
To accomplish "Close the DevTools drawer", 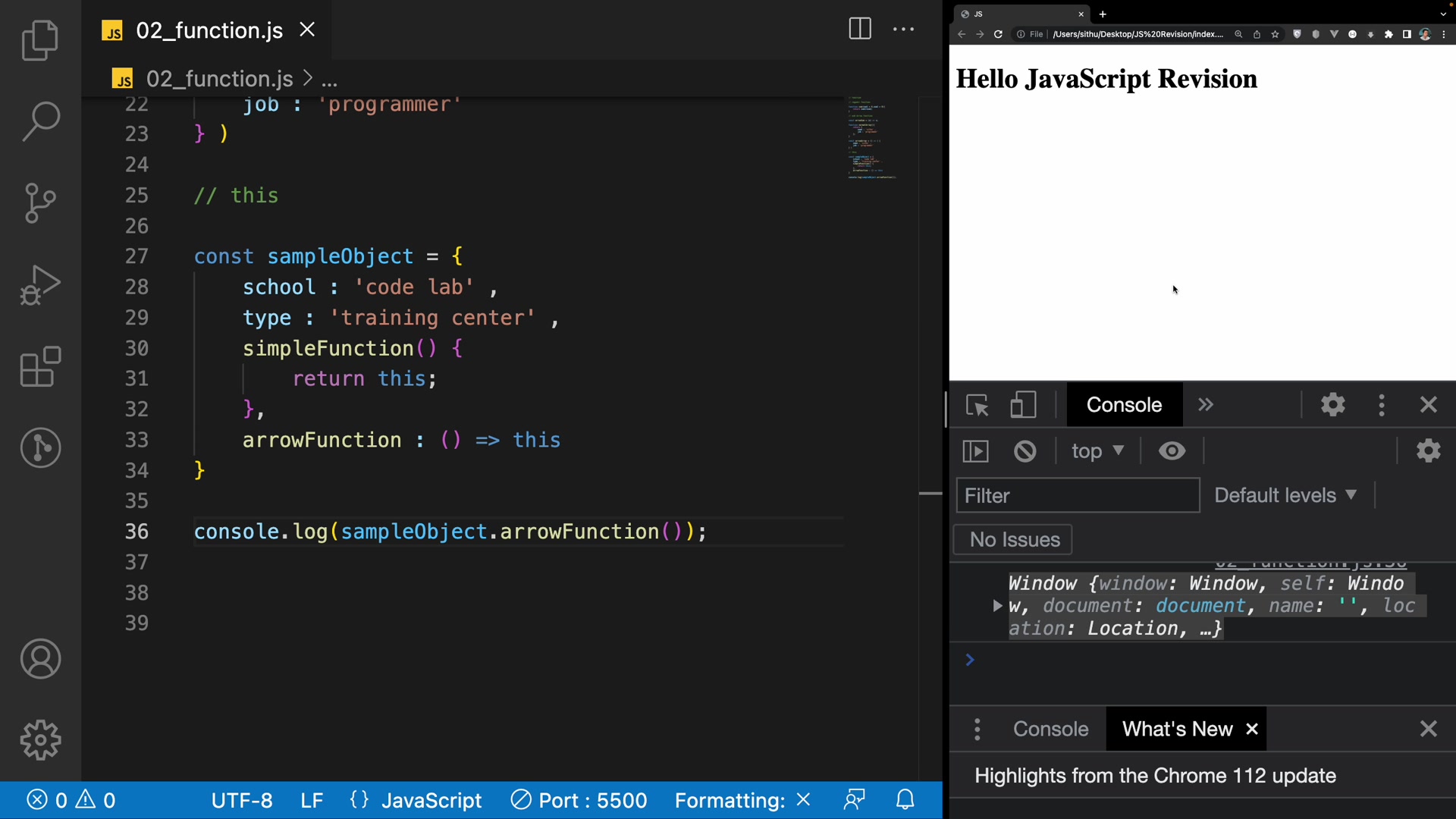I will point(1429,730).
